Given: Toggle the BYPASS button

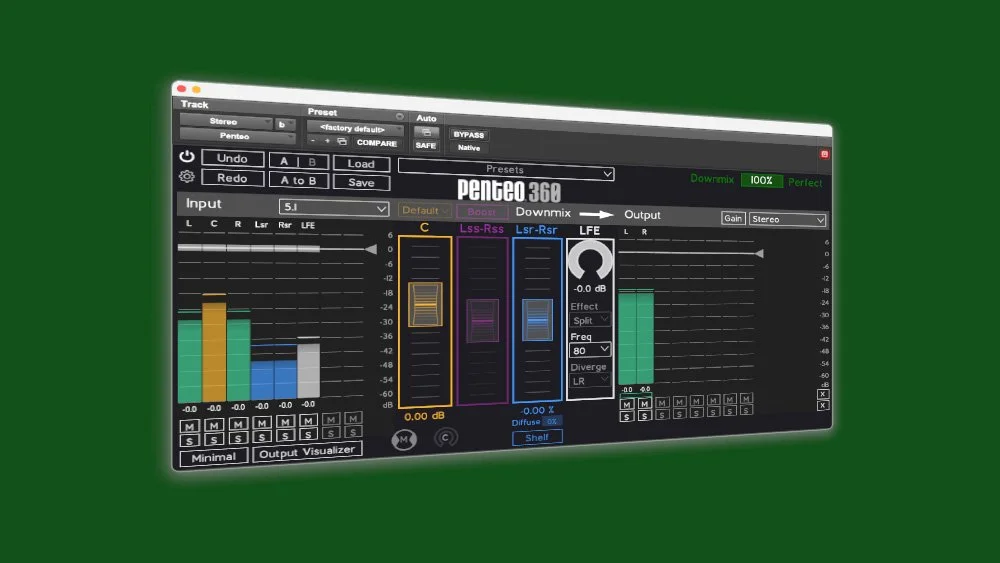Looking at the screenshot, I should pos(469,135).
